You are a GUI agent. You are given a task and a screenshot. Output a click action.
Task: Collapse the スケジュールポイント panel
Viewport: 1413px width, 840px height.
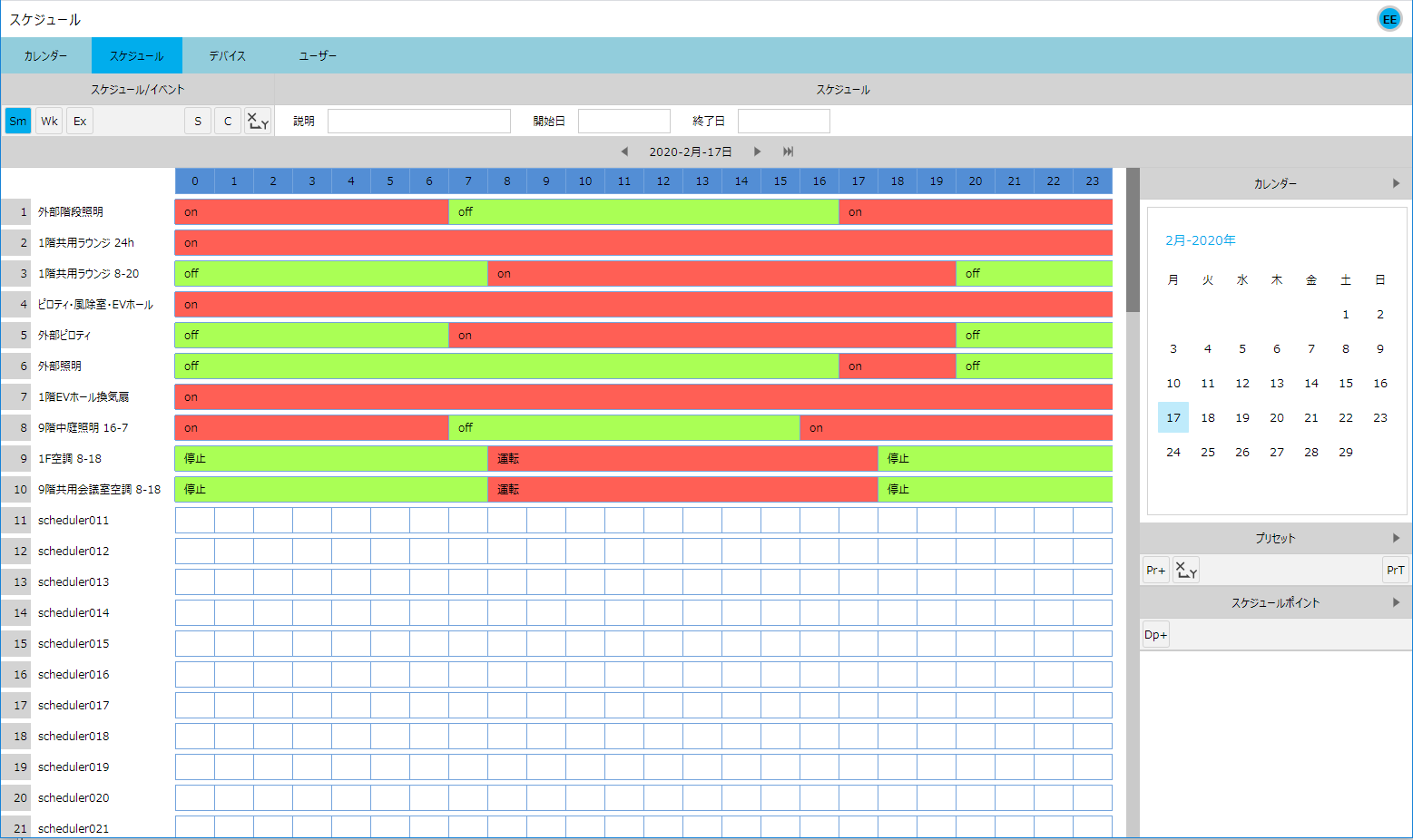pyautogui.click(x=1396, y=602)
